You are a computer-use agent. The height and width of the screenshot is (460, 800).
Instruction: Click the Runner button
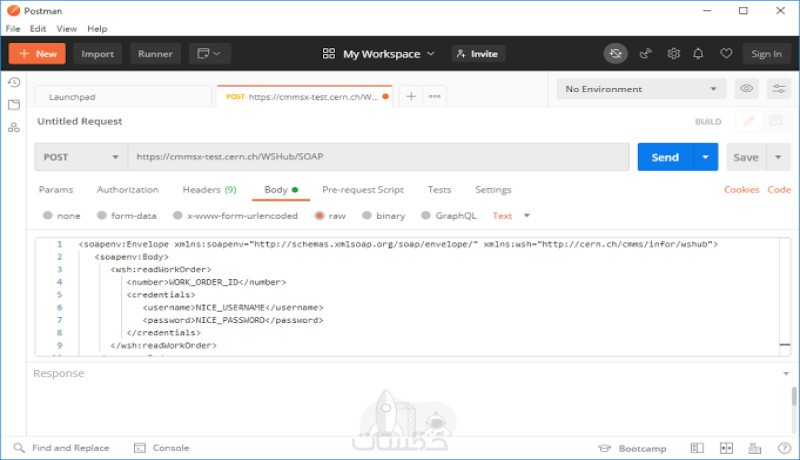coord(155,54)
